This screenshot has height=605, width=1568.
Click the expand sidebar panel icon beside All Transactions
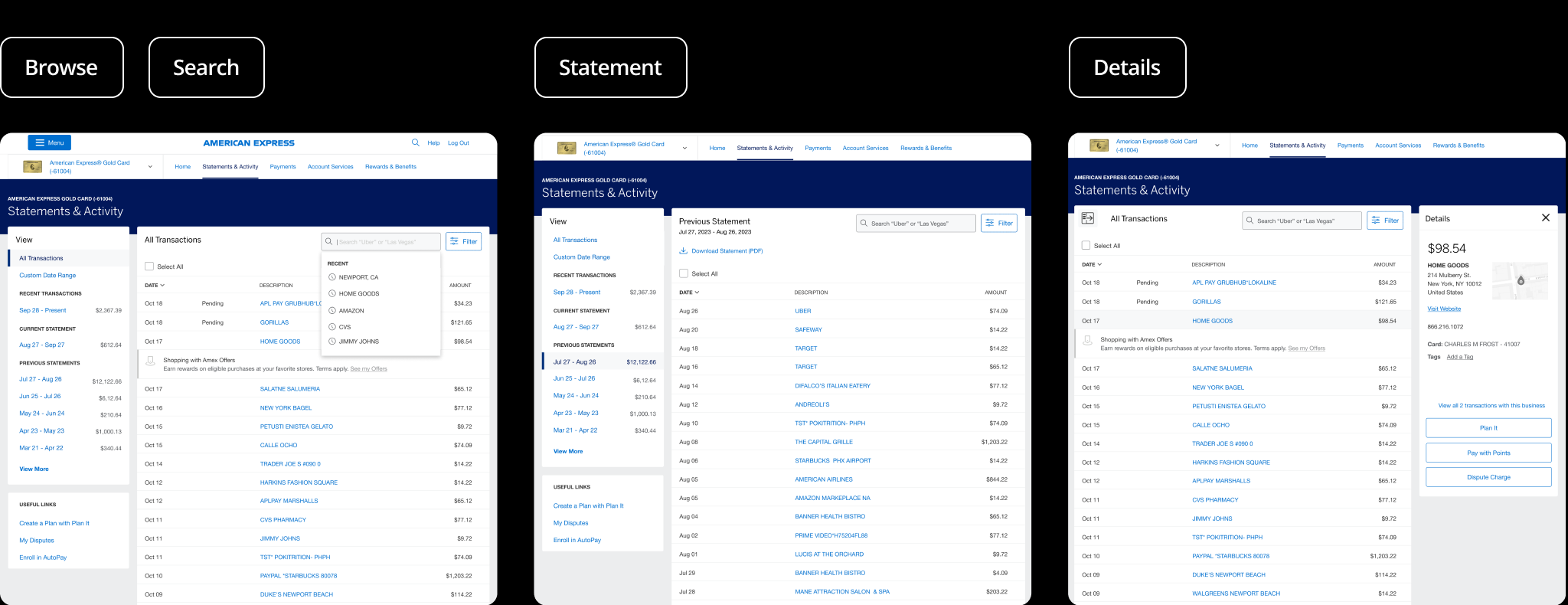(1088, 218)
